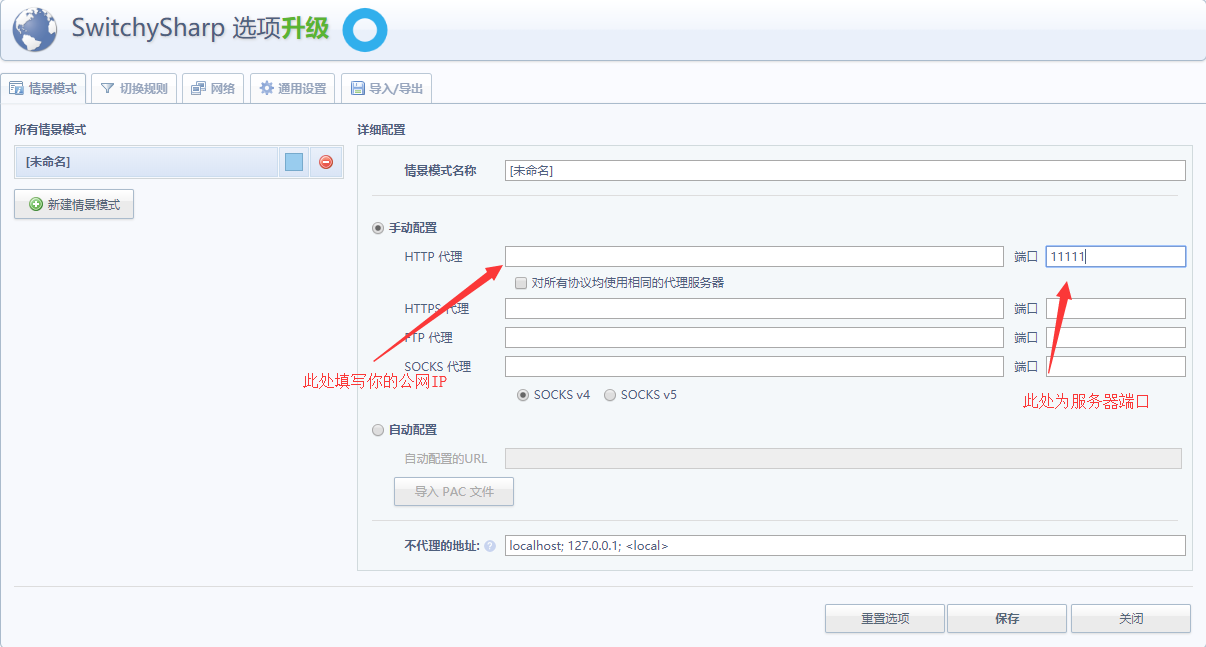1206x647 pixels.
Task: Choose SOCKS v5 option
Action: [x=610, y=395]
